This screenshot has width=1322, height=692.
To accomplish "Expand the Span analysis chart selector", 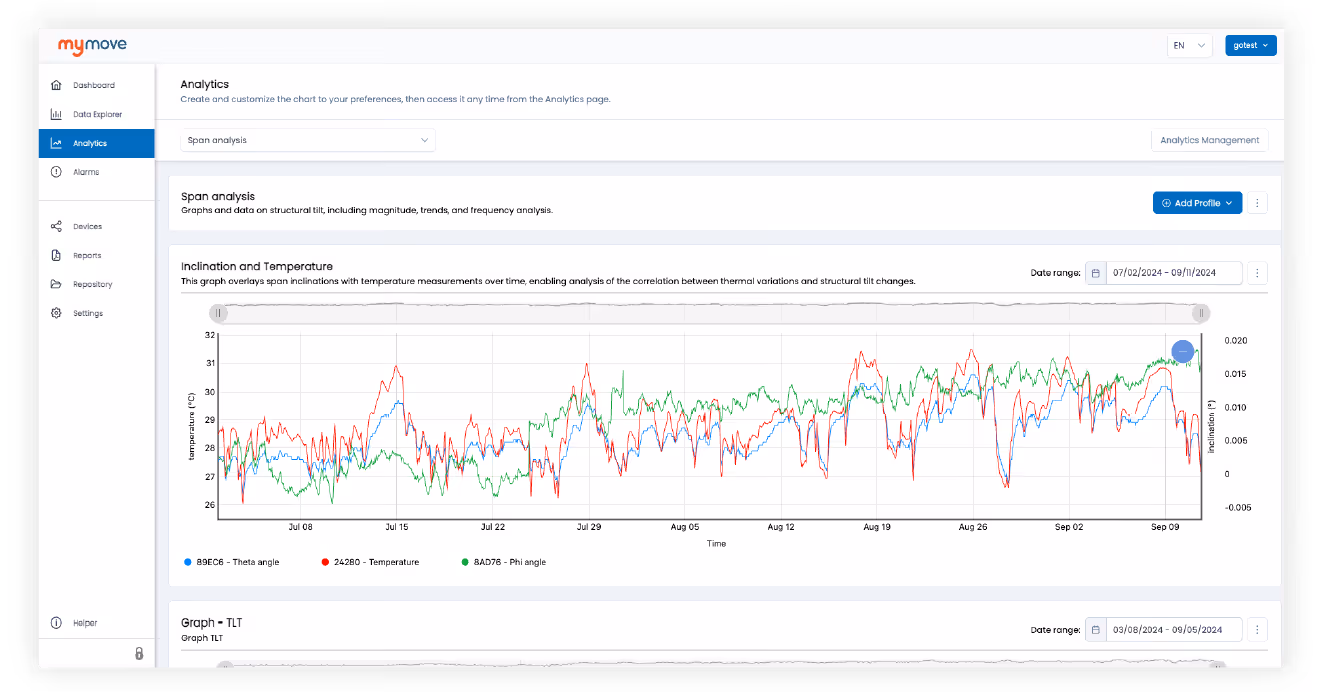I will click(308, 140).
